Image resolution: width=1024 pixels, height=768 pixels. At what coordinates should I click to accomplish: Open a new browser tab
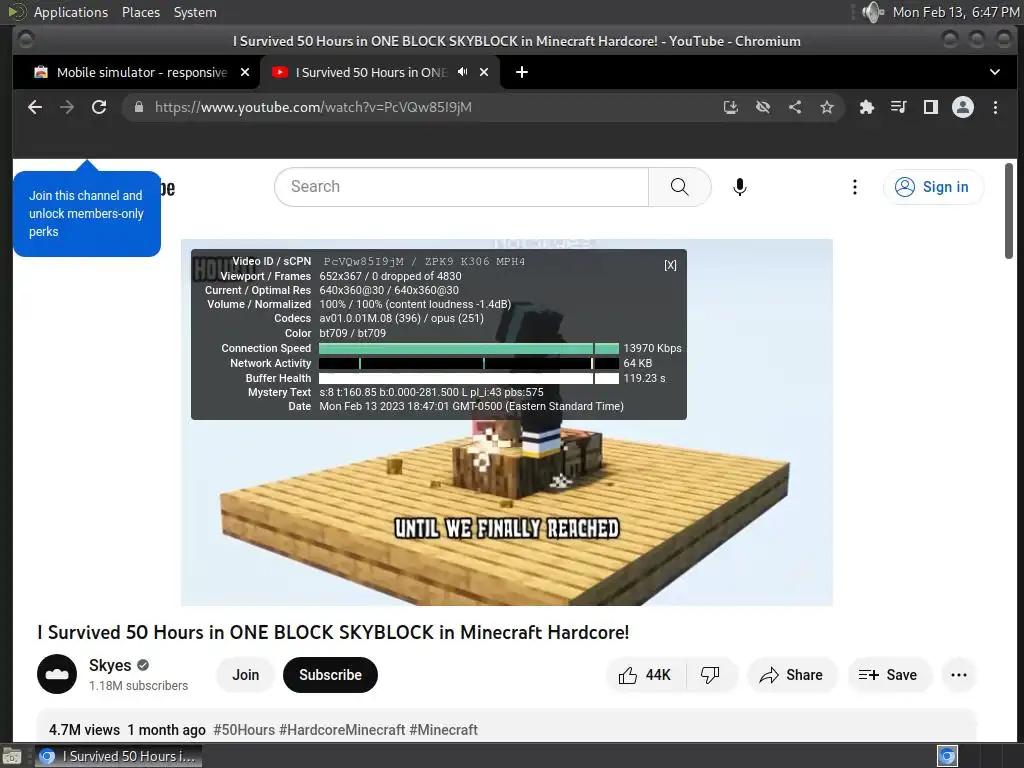[522, 72]
